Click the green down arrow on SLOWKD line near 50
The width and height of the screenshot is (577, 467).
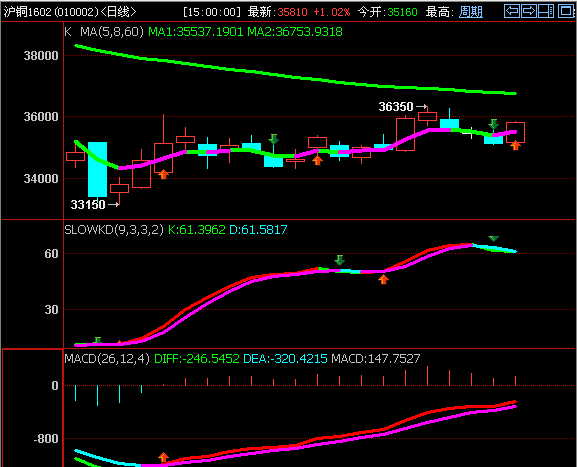[339, 260]
